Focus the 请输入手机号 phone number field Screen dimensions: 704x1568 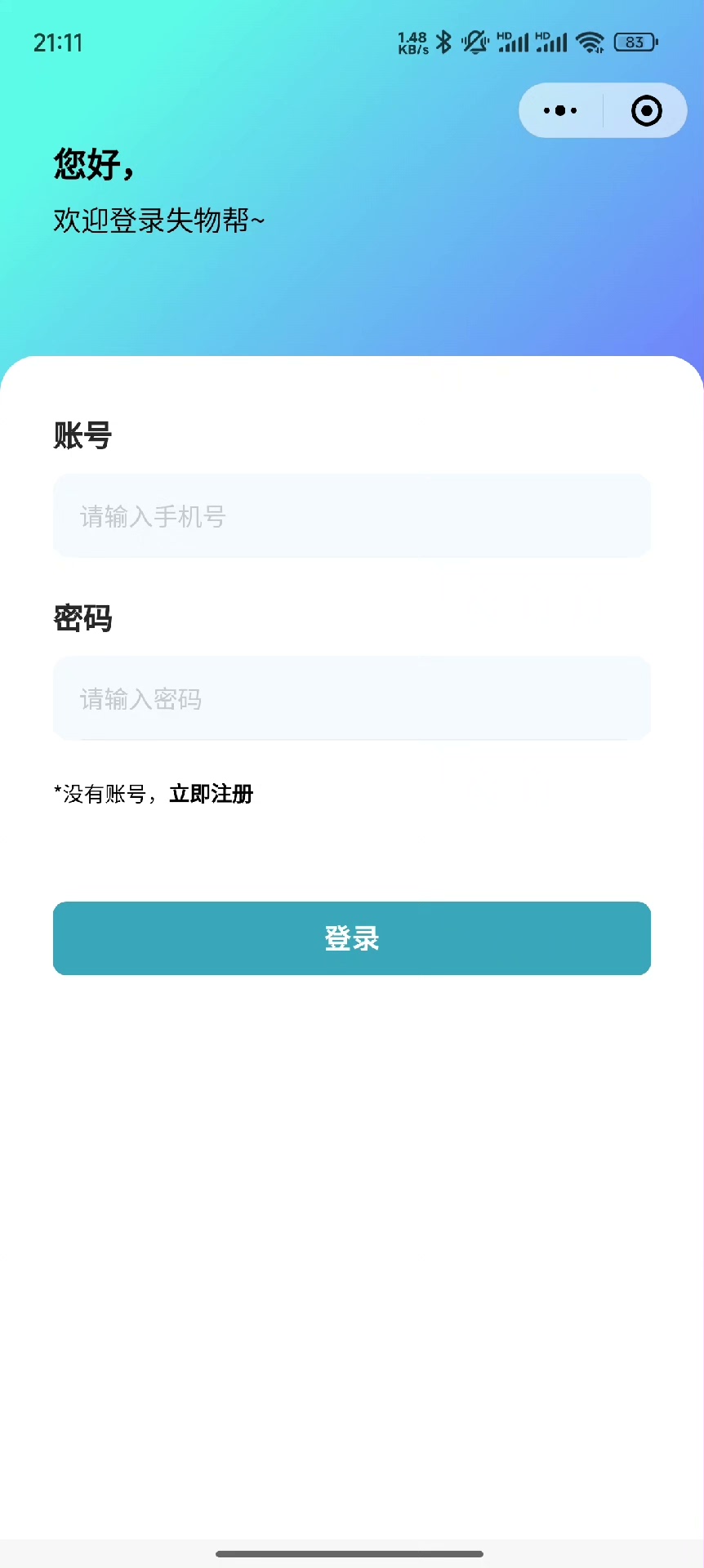(x=351, y=516)
